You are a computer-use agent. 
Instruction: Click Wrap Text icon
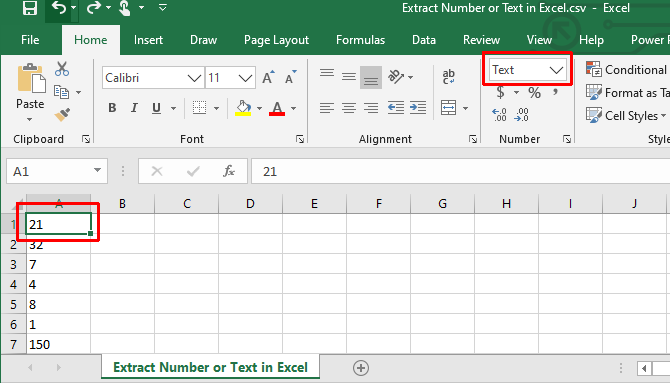pyautogui.click(x=449, y=77)
